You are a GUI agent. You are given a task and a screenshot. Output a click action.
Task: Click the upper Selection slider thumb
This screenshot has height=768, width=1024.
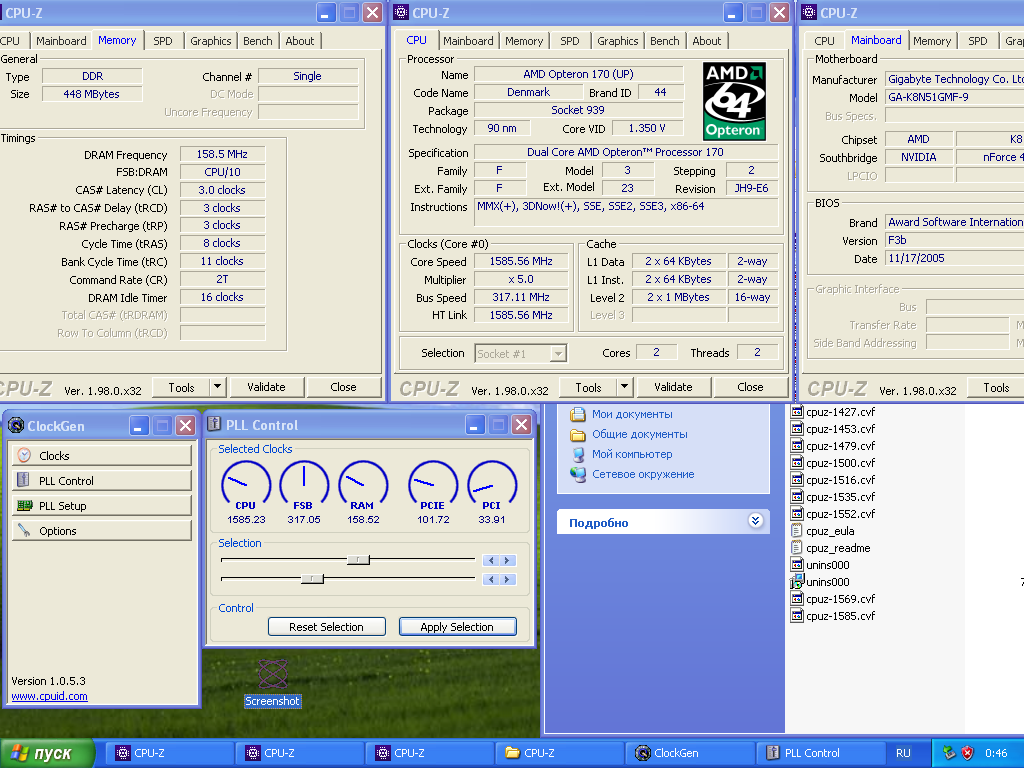click(358, 560)
